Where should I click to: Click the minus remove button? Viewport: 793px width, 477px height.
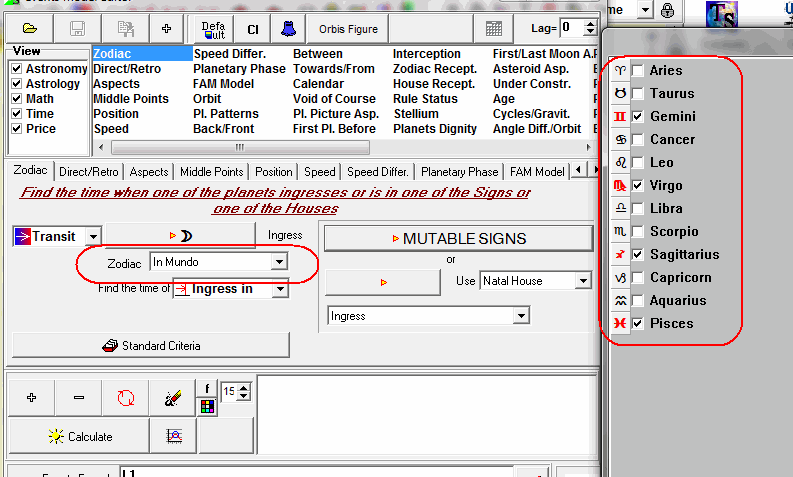pyautogui.click(x=79, y=397)
